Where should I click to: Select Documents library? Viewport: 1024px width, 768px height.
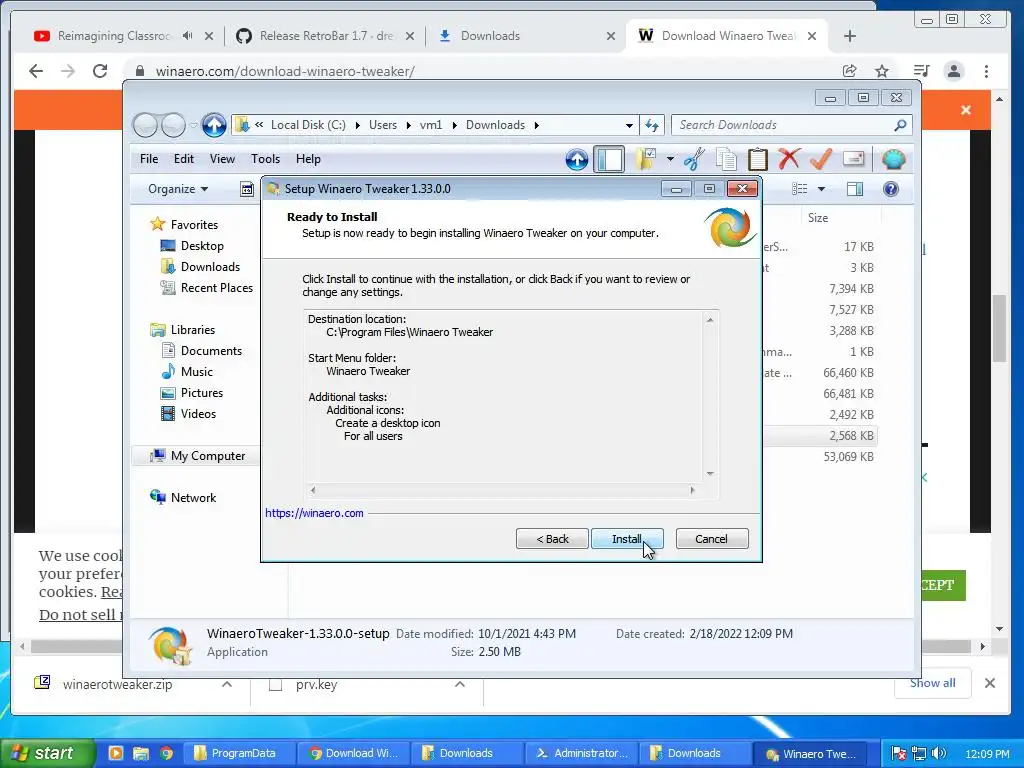(211, 351)
